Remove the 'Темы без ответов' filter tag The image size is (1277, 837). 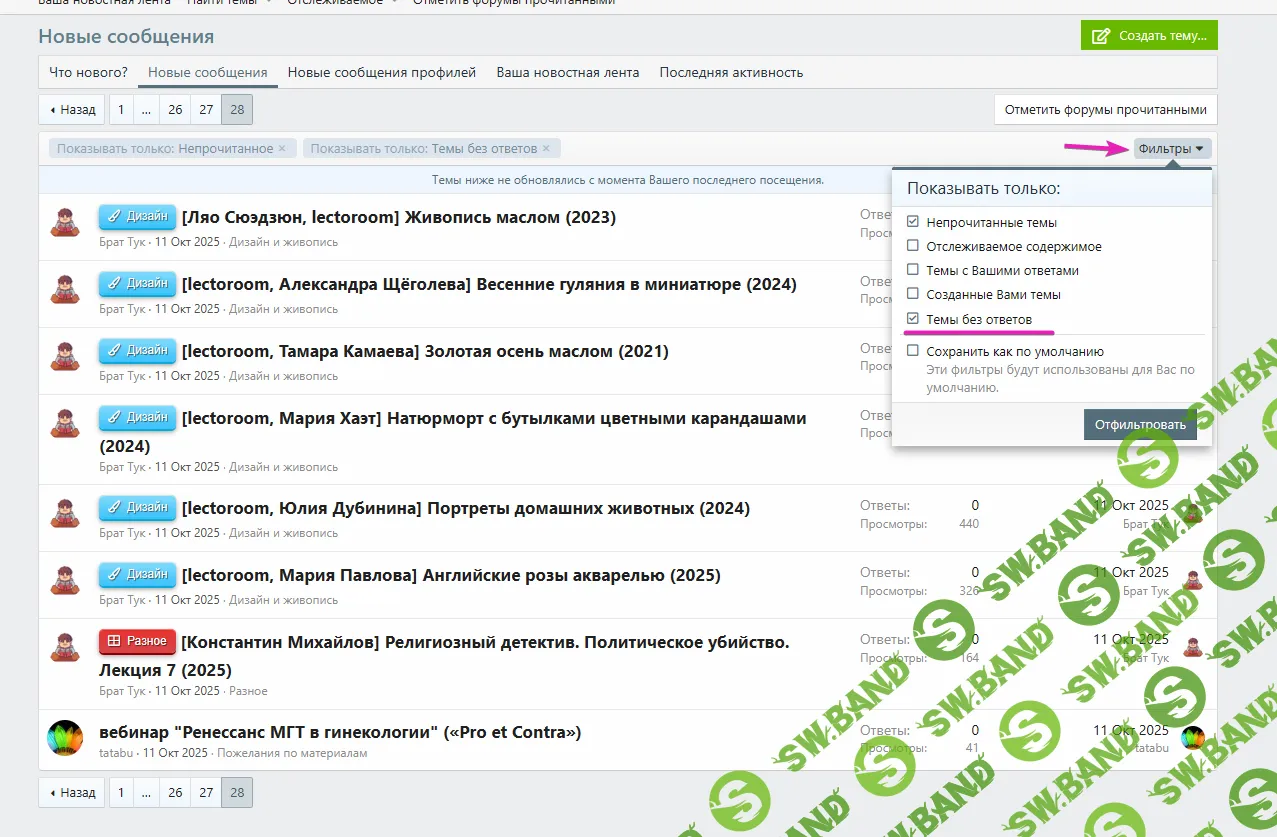[546, 149]
